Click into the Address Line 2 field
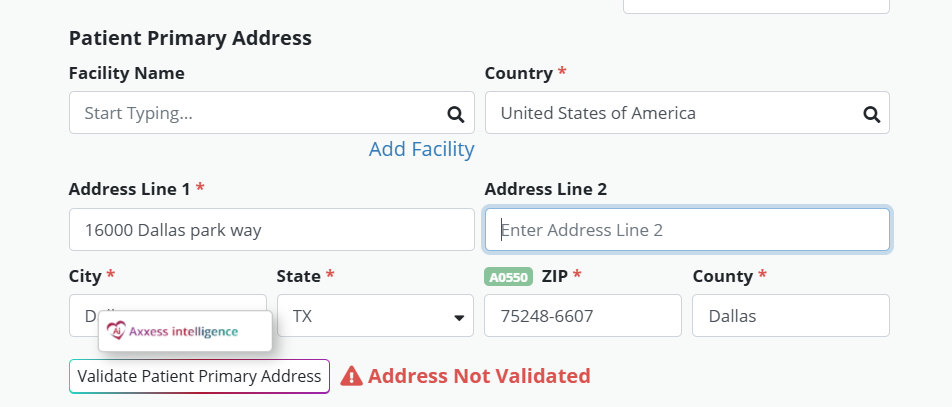The image size is (952, 407). (687, 230)
